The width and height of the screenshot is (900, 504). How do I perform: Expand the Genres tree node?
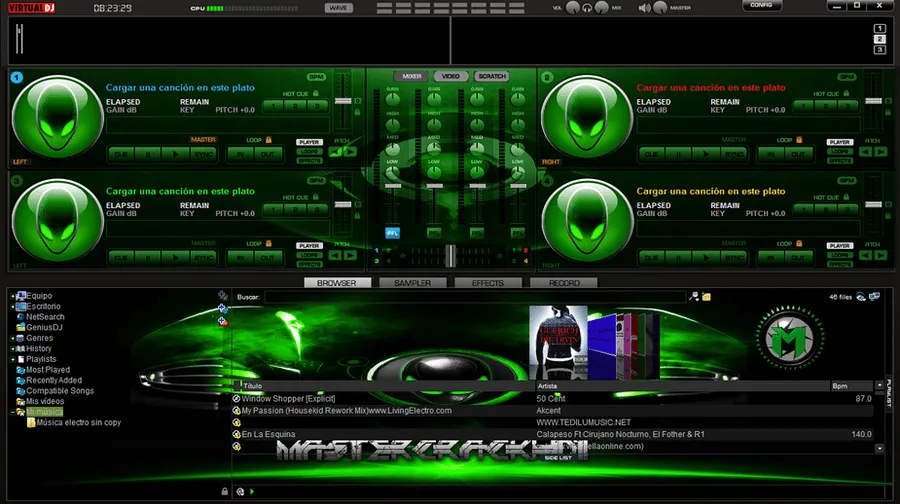click(x=13, y=338)
